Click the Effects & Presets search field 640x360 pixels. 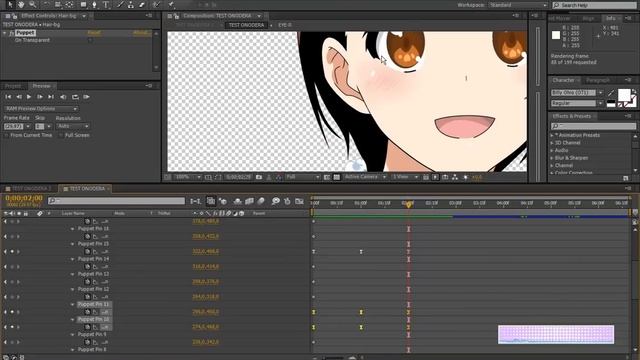(x=593, y=126)
